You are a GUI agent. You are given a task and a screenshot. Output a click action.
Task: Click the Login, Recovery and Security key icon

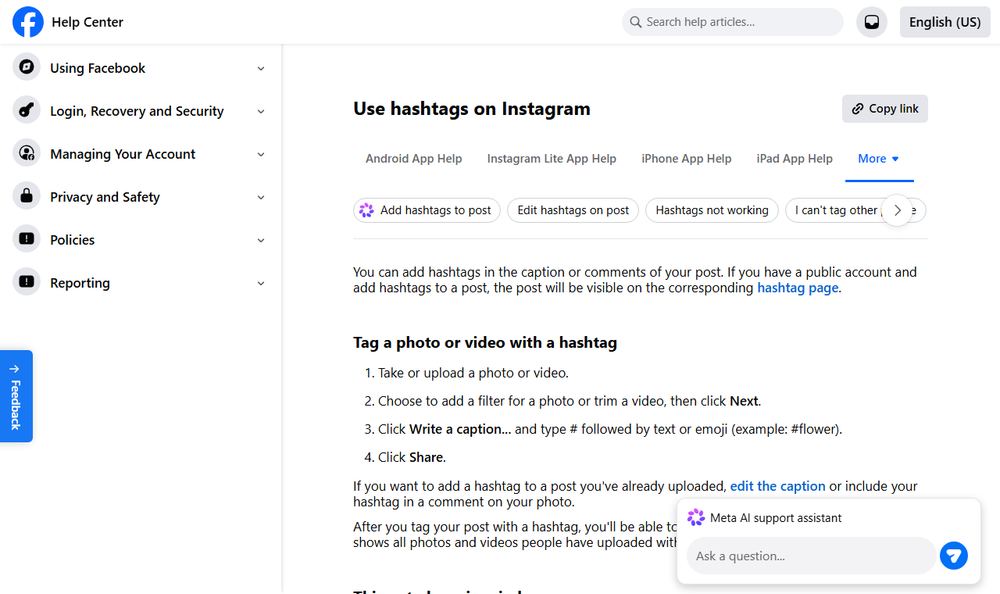point(27,110)
